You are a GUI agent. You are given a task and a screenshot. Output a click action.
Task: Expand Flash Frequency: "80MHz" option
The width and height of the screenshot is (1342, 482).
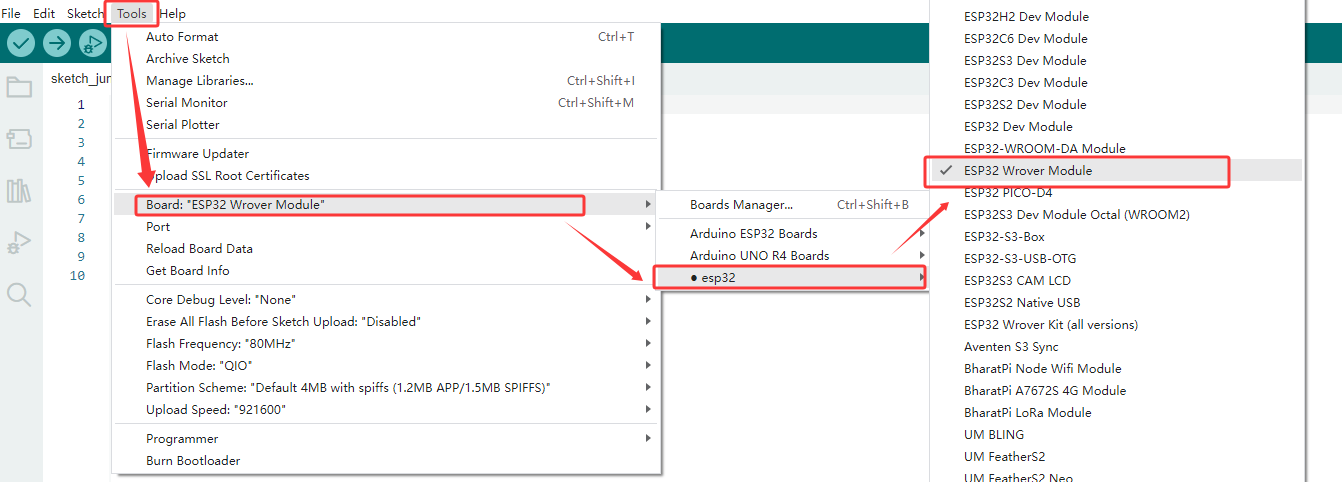tap(386, 344)
